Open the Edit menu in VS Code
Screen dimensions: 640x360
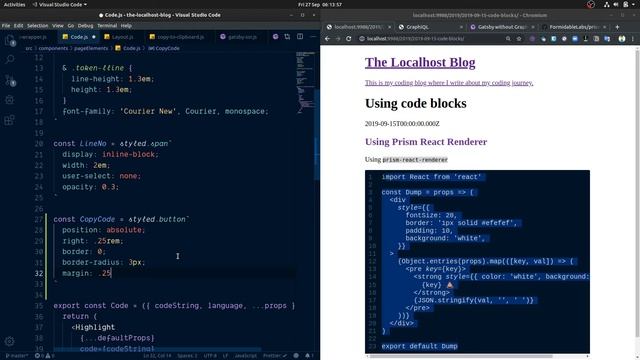click(x=18, y=26)
